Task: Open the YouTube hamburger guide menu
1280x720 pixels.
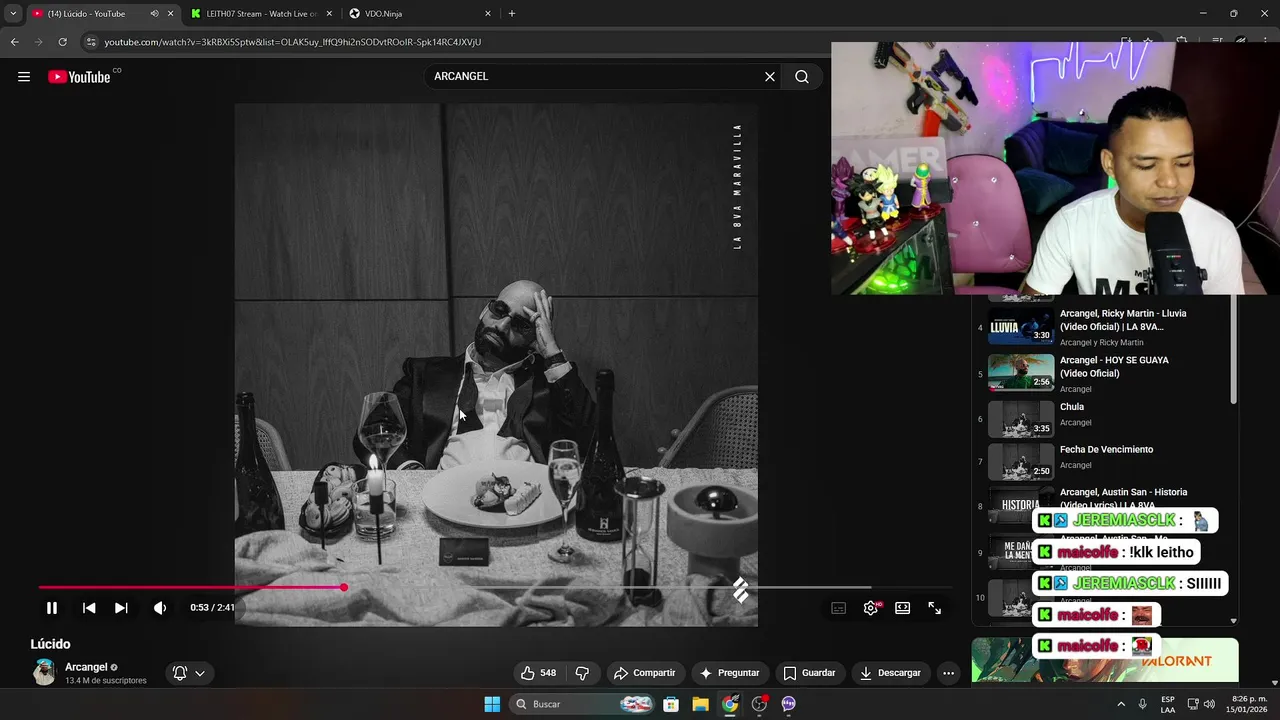Action: pyautogui.click(x=24, y=77)
